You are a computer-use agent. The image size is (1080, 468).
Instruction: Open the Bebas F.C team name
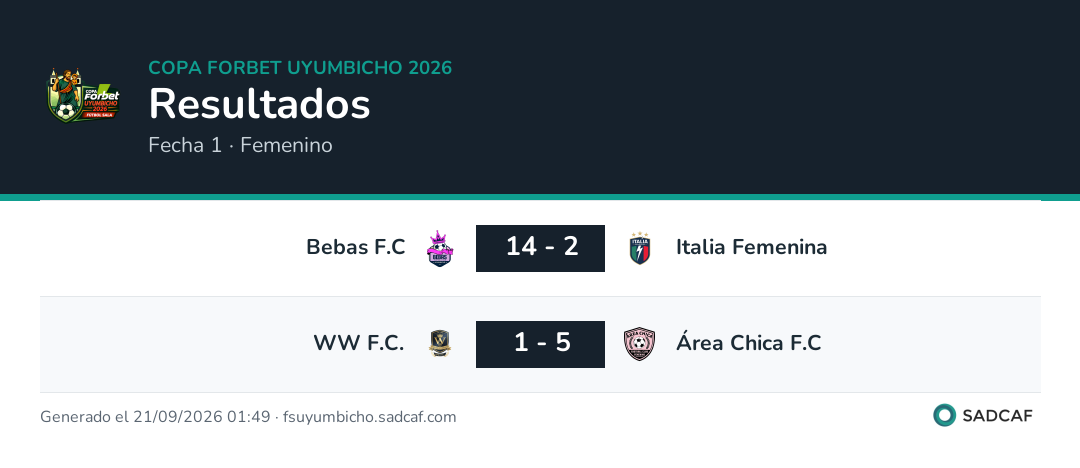pos(355,247)
